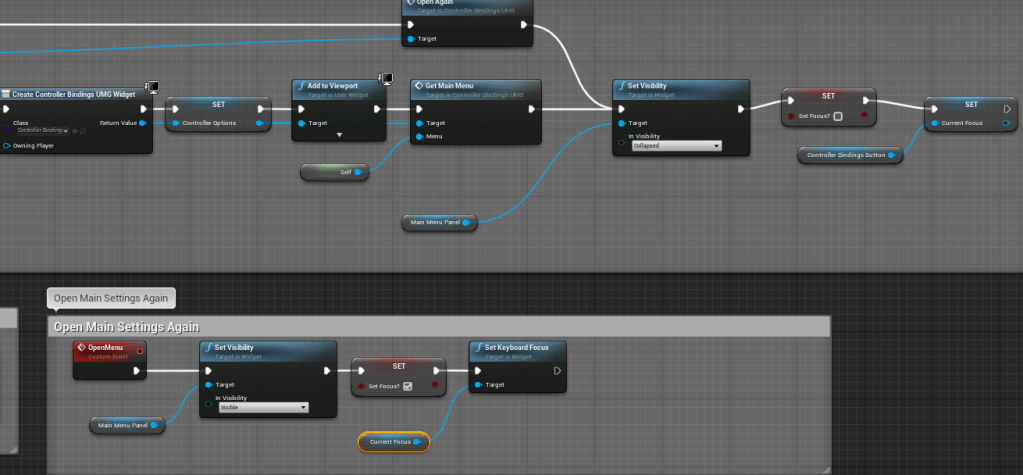
Task: Open the Visible In Visibility dropdown
Action: coord(264,408)
